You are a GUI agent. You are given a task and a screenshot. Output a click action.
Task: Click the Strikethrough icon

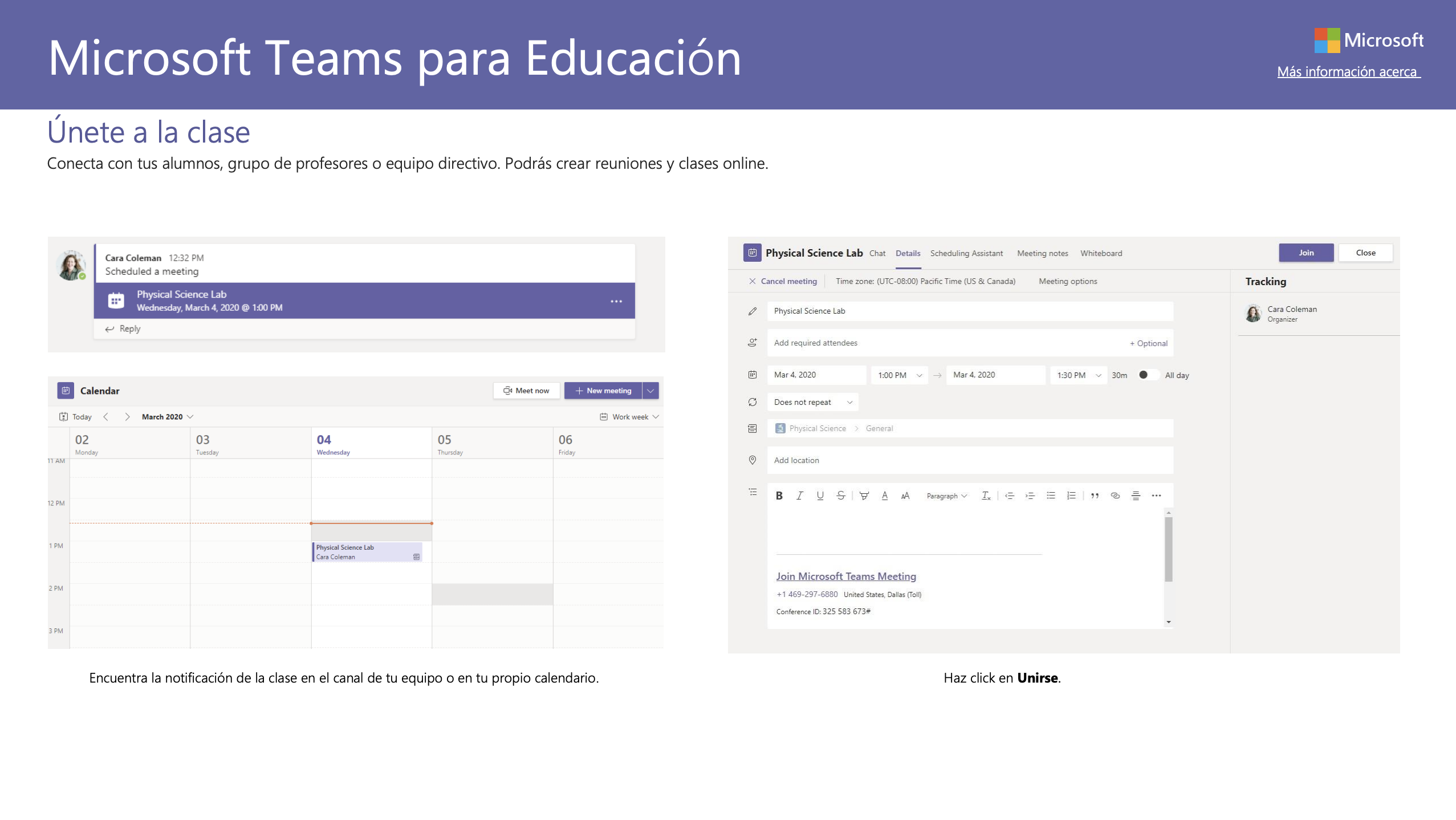tap(840, 496)
